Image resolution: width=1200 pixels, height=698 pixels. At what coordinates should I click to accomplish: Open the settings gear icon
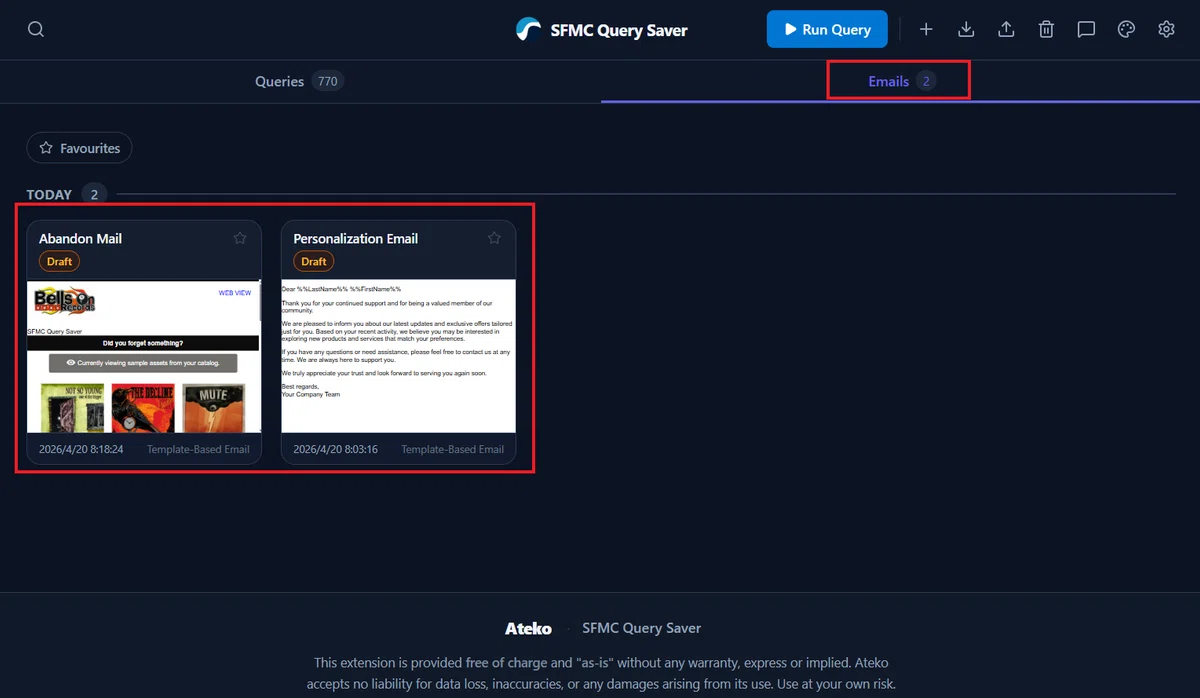pyautogui.click(x=1166, y=30)
